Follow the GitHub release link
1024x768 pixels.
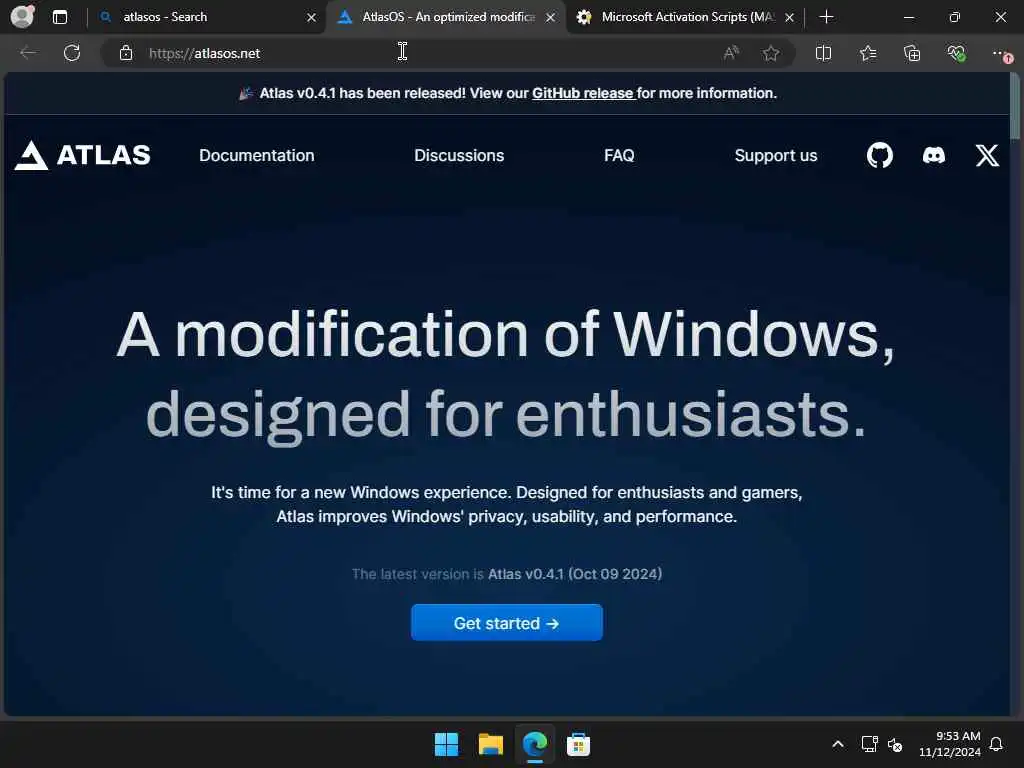pyautogui.click(x=583, y=93)
